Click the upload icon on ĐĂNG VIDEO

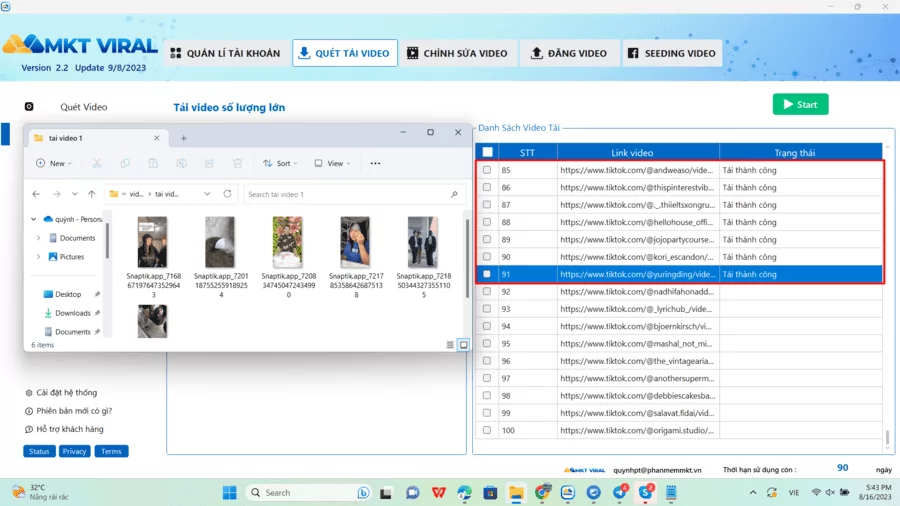pos(537,53)
